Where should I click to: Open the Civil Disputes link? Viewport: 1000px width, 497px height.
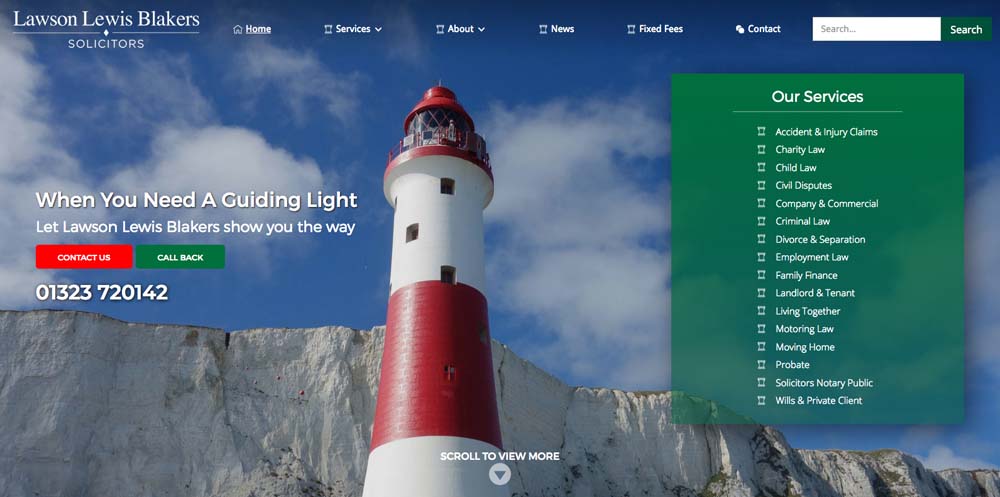804,186
